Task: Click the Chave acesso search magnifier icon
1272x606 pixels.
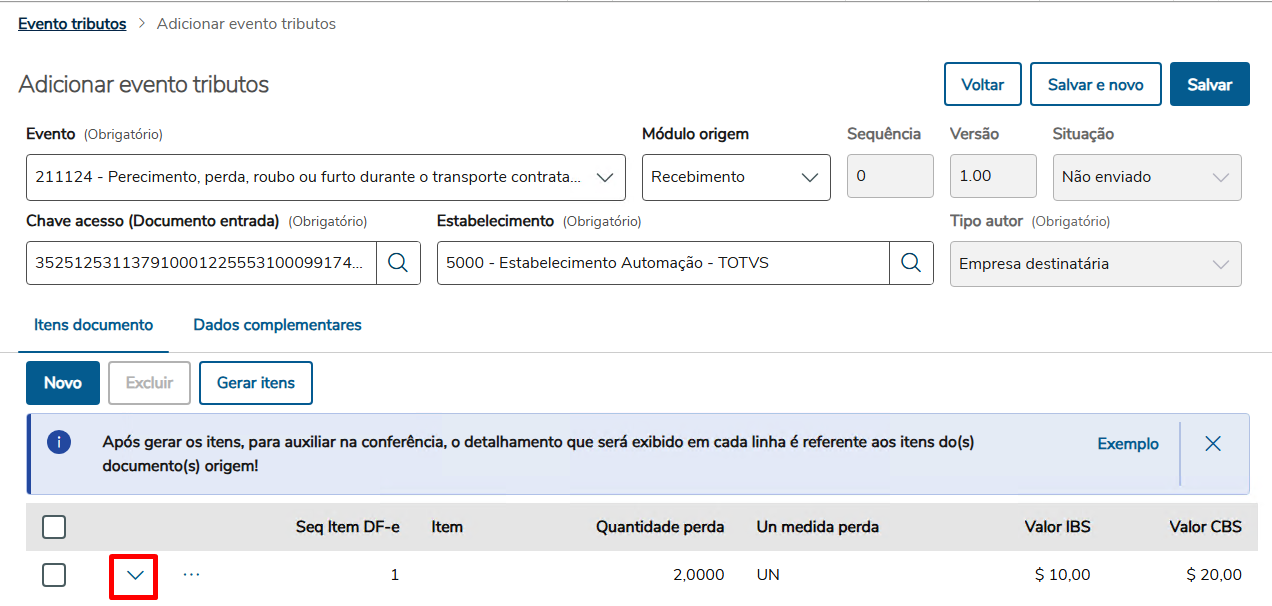Action: click(398, 263)
